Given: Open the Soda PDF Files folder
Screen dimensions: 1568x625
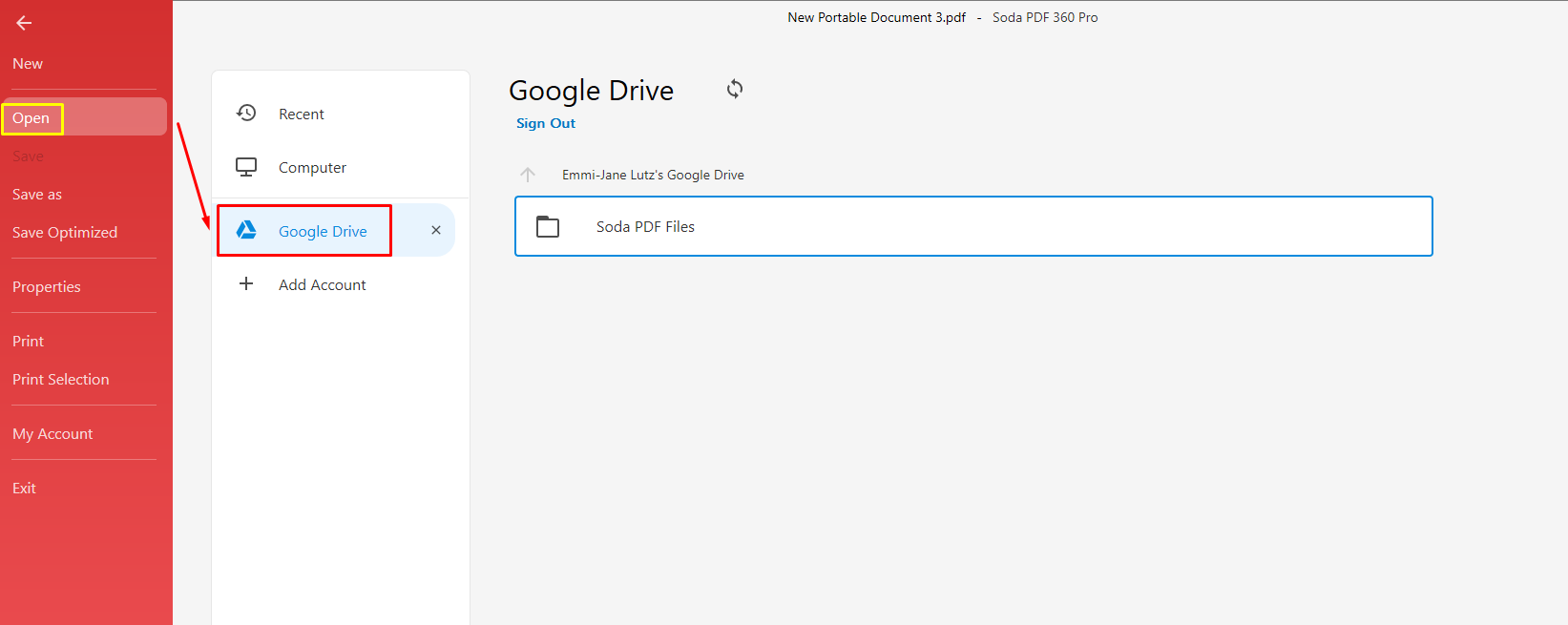Looking at the screenshot, I should (x=973, y=226).
